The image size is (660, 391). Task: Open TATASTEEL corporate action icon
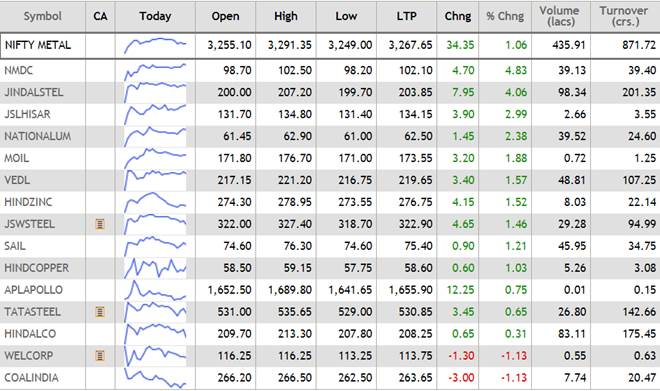(x=100, y=312)
